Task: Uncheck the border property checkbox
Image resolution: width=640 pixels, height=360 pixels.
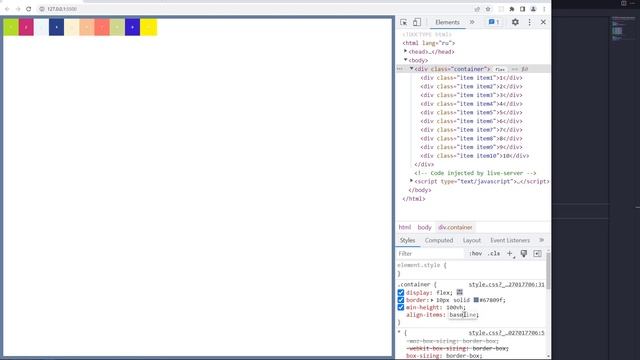Action: (x=401, y=300)
